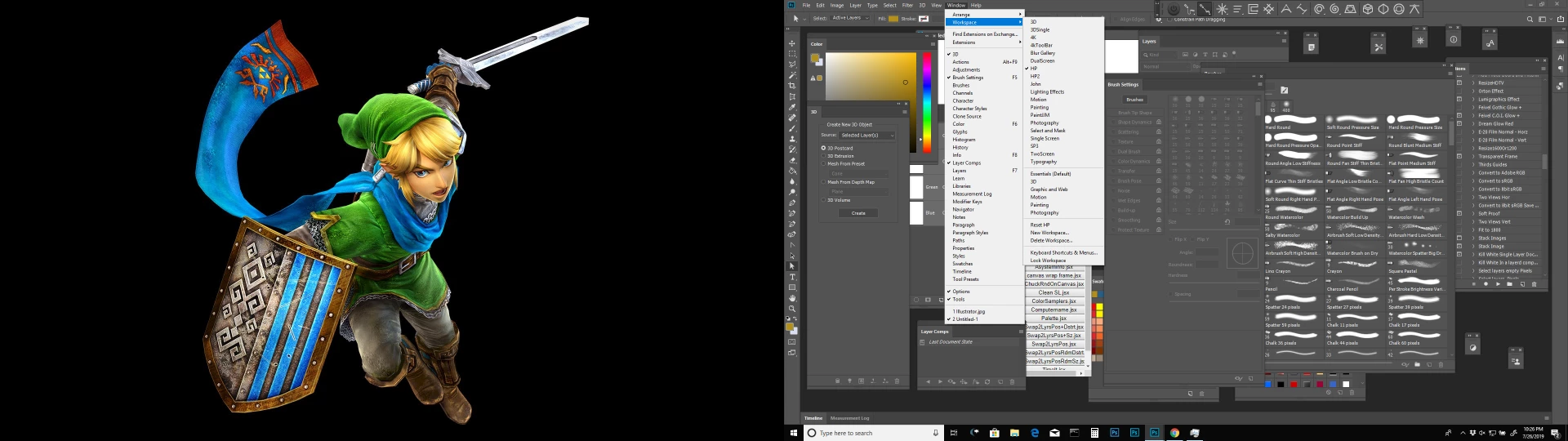The height and width of the screenshot is (441, 1568).
Task: Enable the Shape Dynamics checkbox
Action: coord(1113,122)
